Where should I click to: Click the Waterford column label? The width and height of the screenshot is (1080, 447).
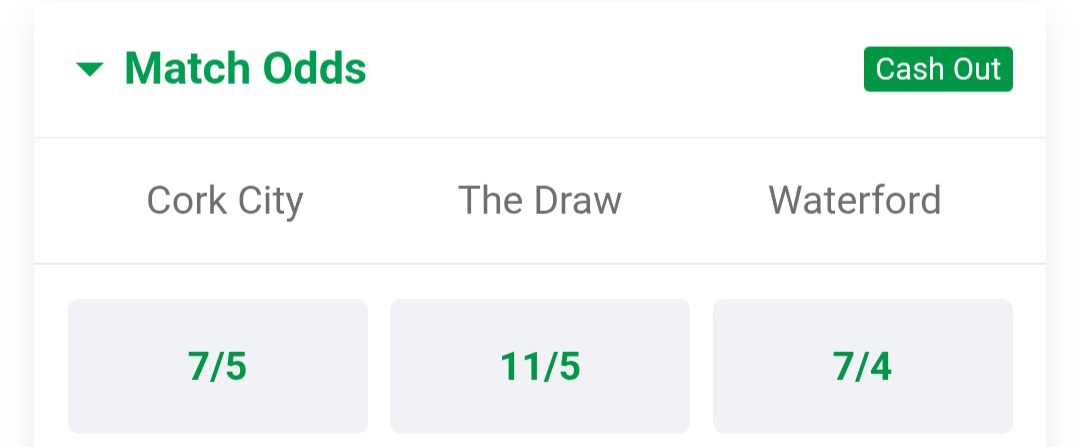855,201
